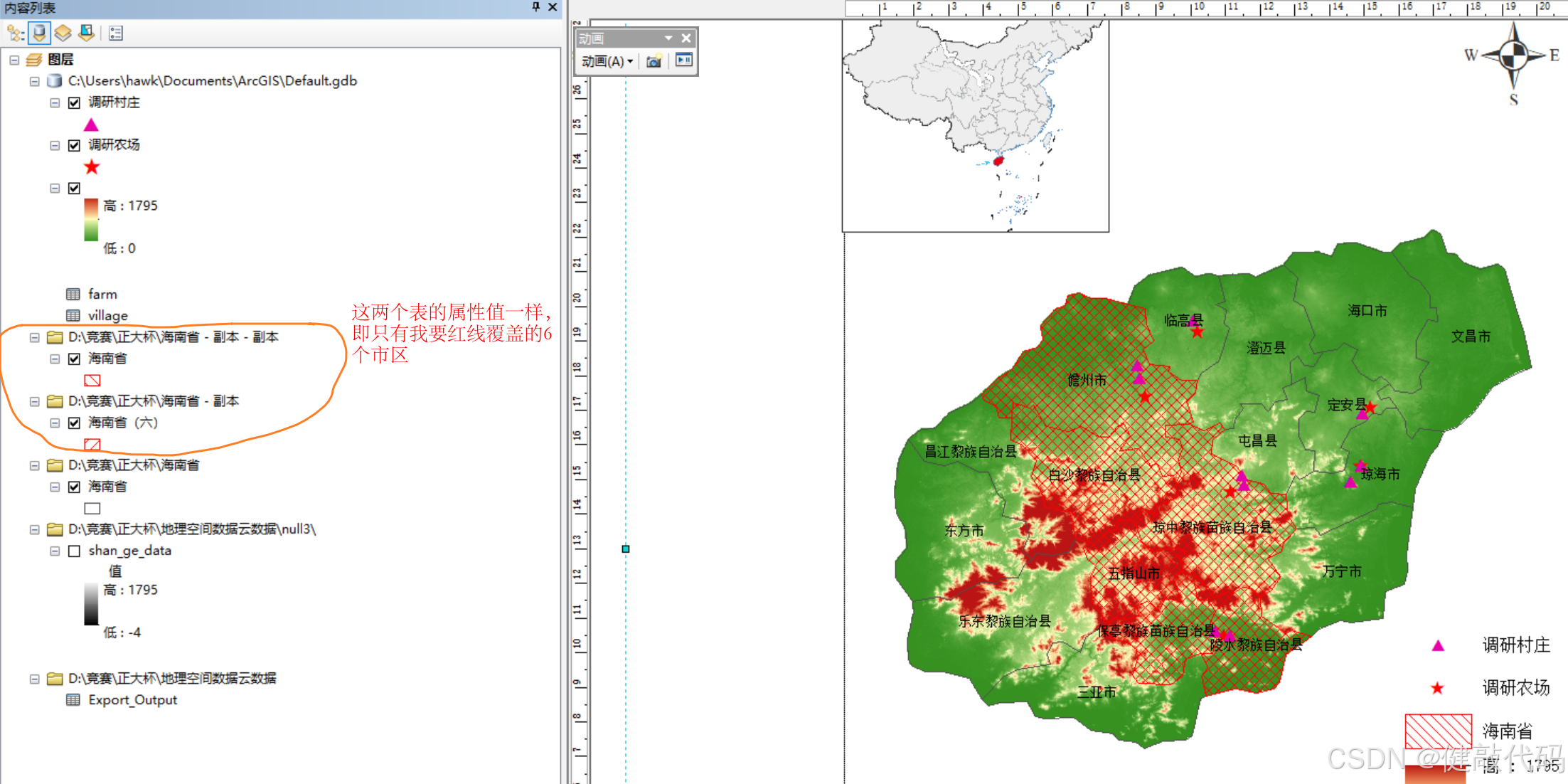This screenshot has height=784, width=1568.
Task: Click Capture View camera icon
Action: click(x=654, y=61)
